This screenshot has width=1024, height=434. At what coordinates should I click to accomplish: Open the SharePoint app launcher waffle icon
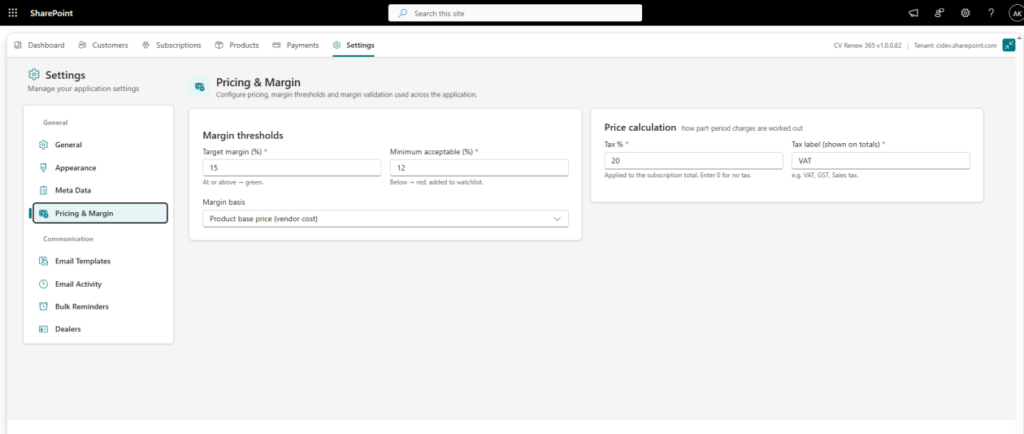13,13
